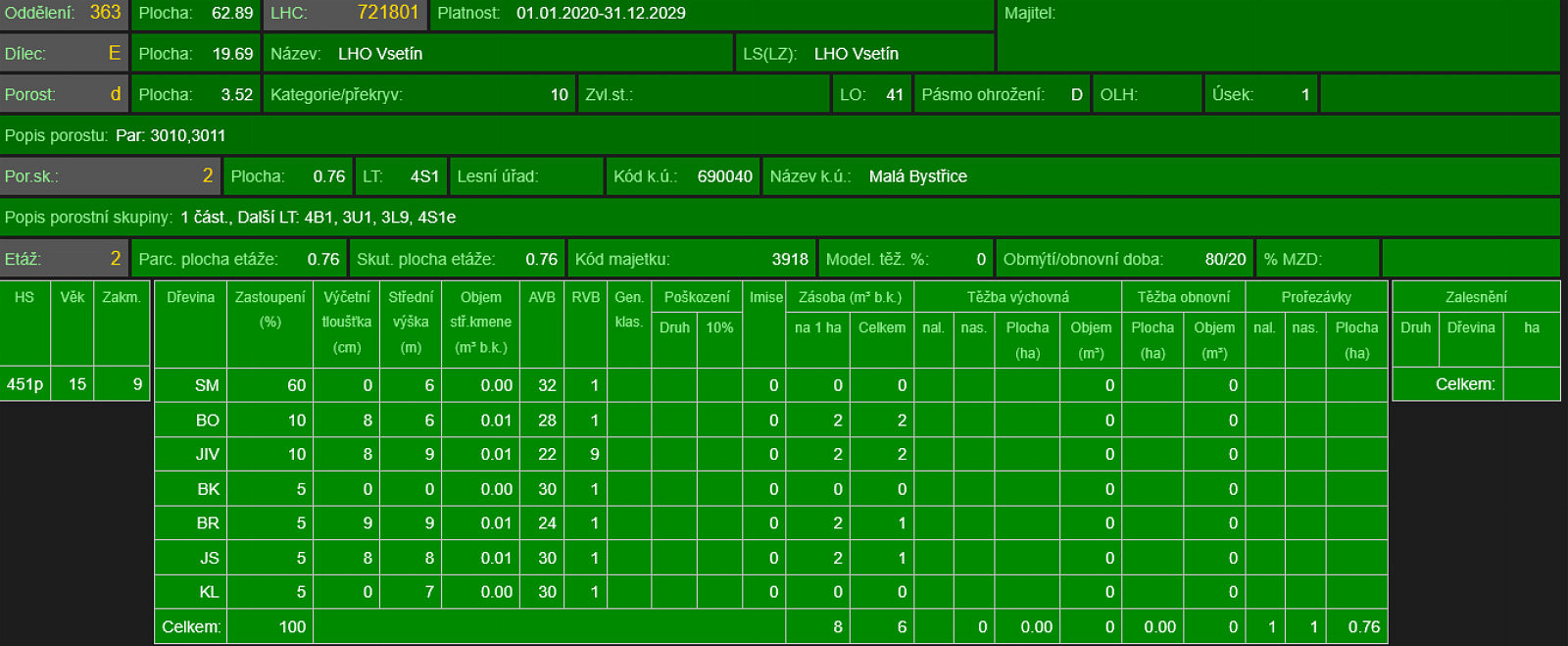Viewport: 1568px width, 646px height.
Task: Click the Majitel owner field
Action: click(1278, 35)
